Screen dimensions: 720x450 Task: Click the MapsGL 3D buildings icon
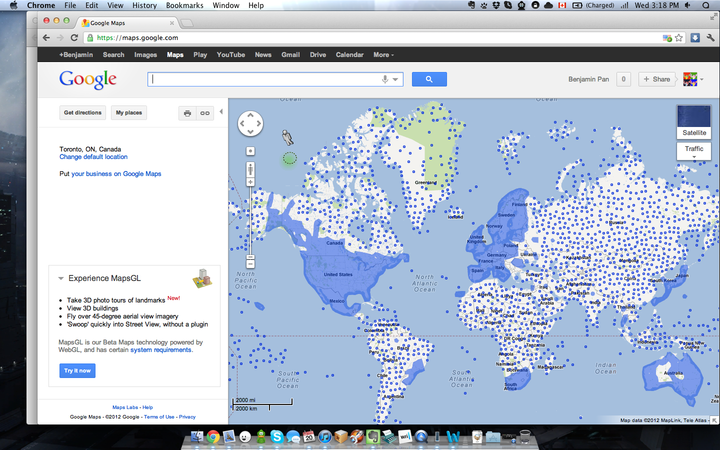click(x=202, y=278)
